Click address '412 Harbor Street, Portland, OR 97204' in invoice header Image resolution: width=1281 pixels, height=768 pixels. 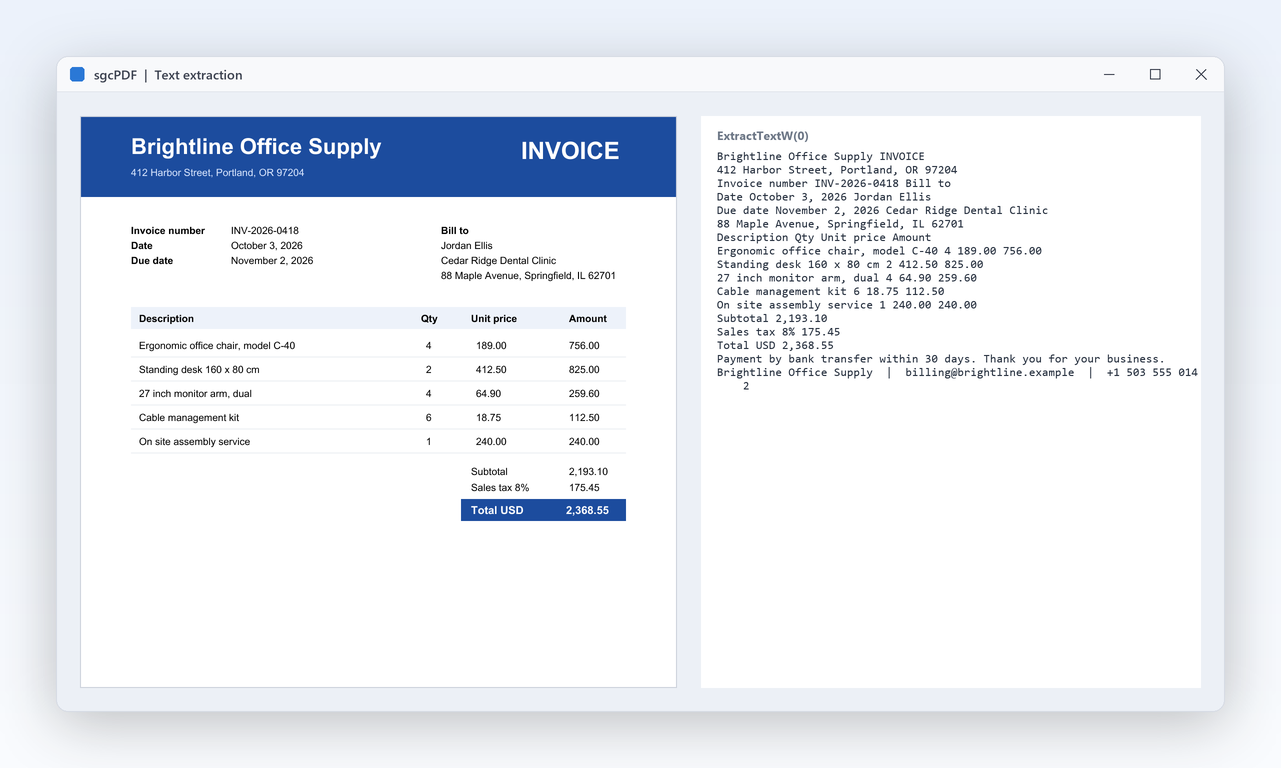click(218, 173)
